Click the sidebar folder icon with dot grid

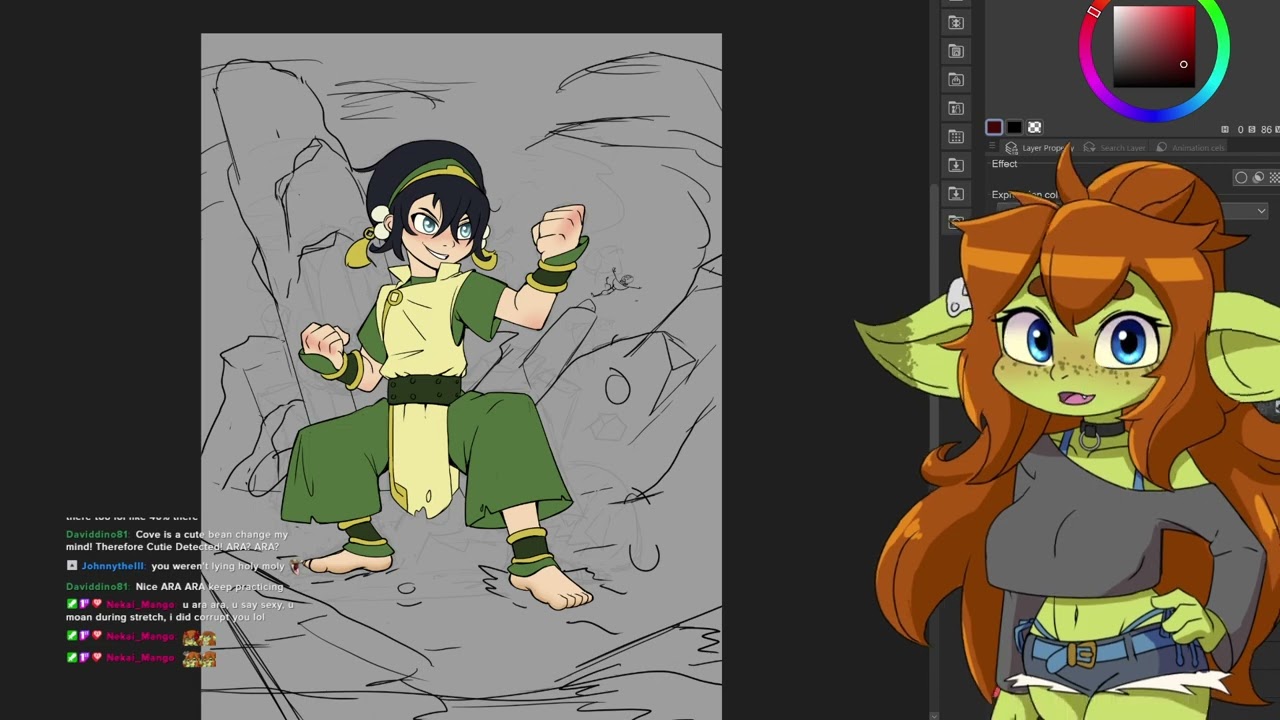[956, 136]
